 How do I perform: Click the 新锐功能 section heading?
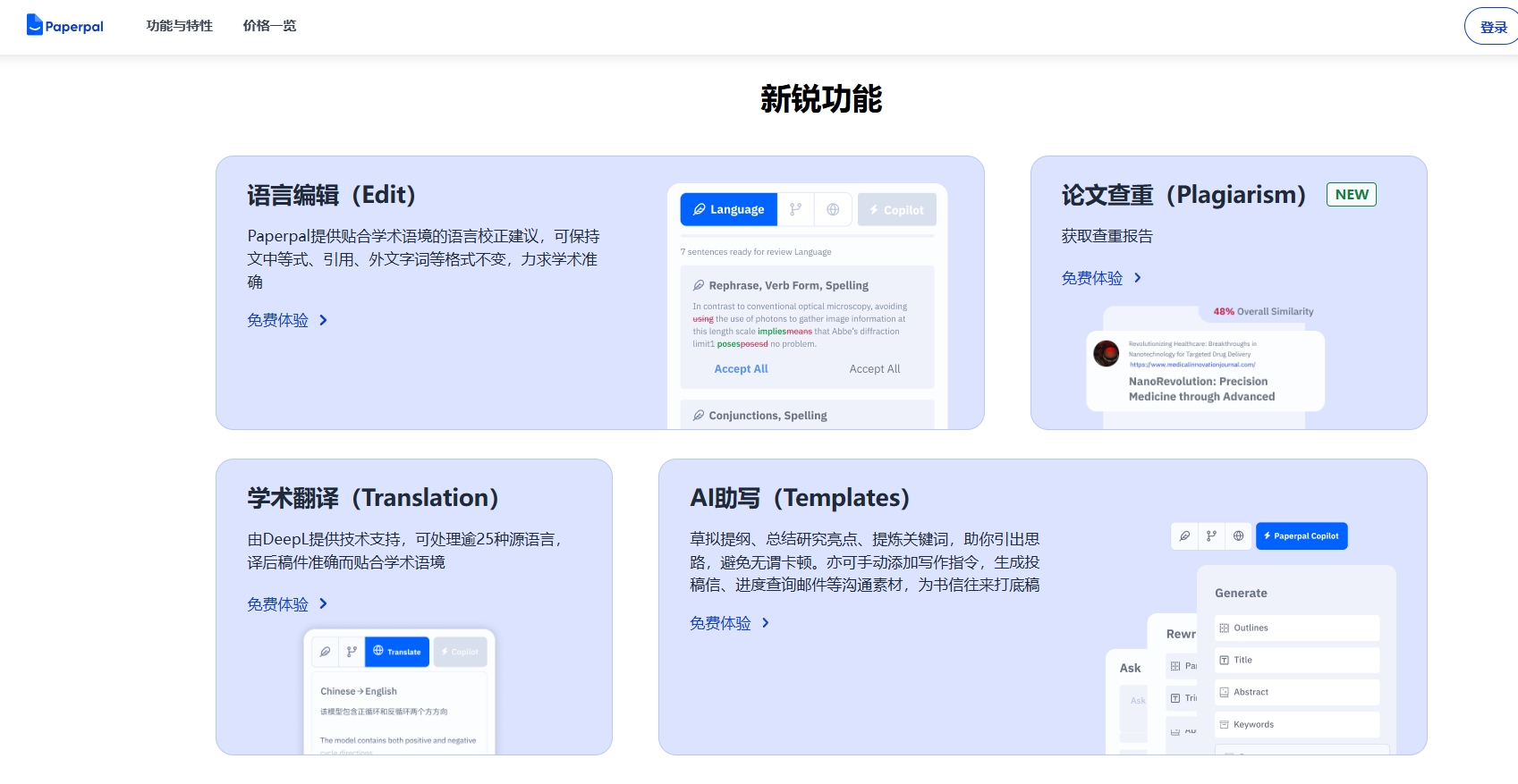pyautogui.click(x=821, y=98)
